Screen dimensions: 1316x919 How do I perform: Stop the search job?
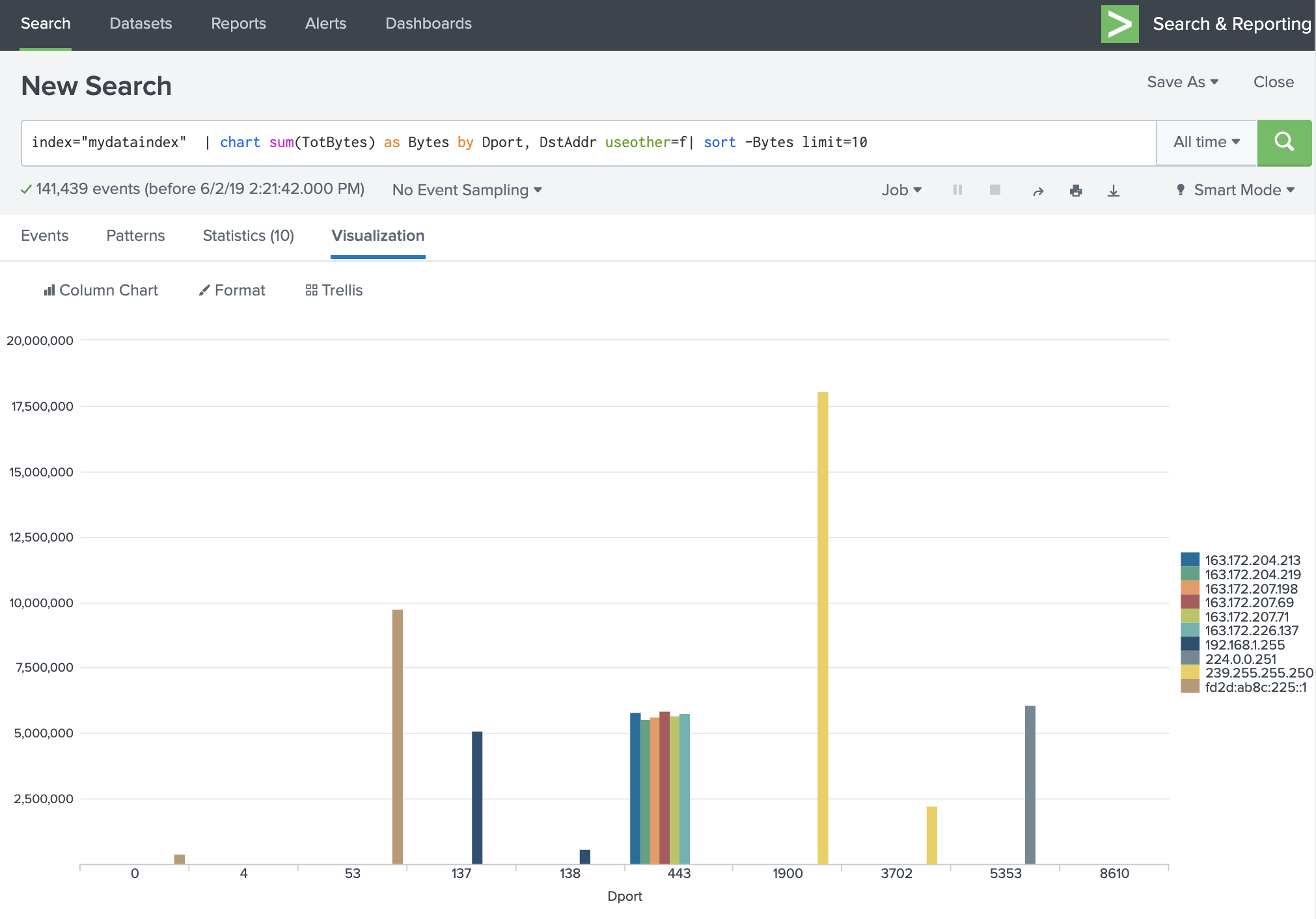tap(995, 189)
